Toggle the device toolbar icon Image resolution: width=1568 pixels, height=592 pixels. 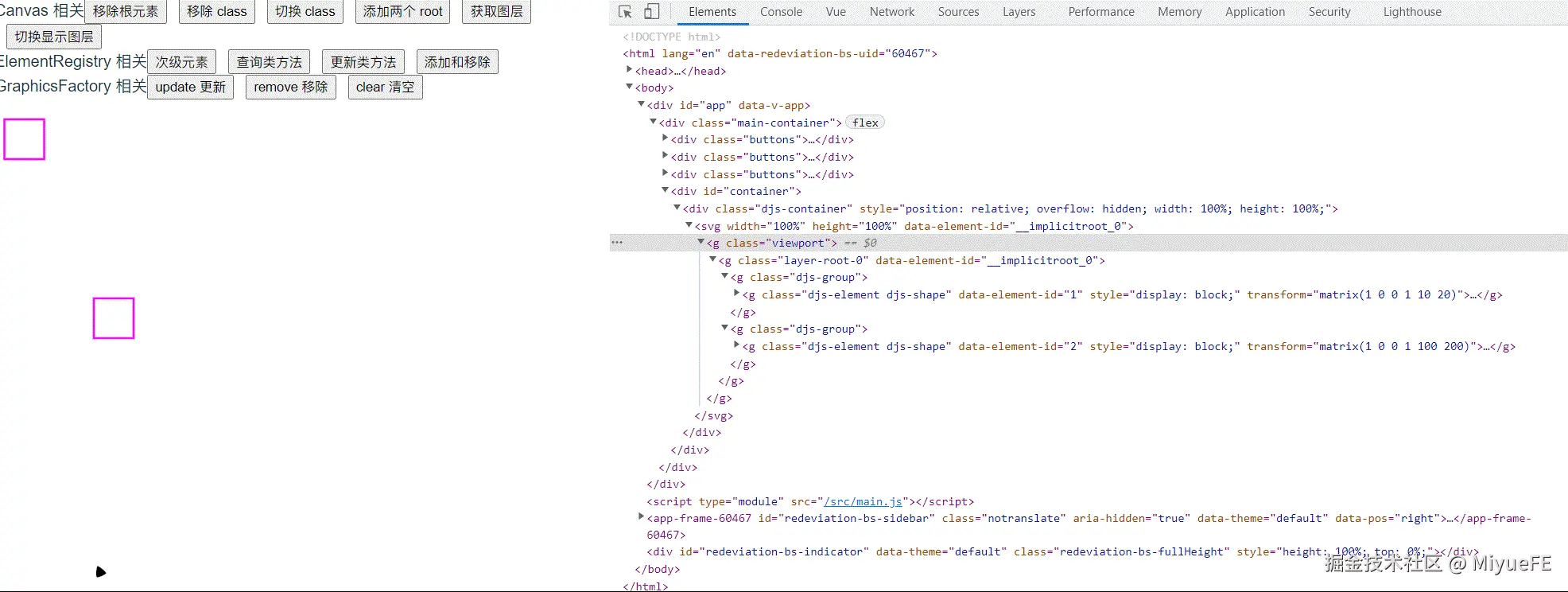point(651,12)
